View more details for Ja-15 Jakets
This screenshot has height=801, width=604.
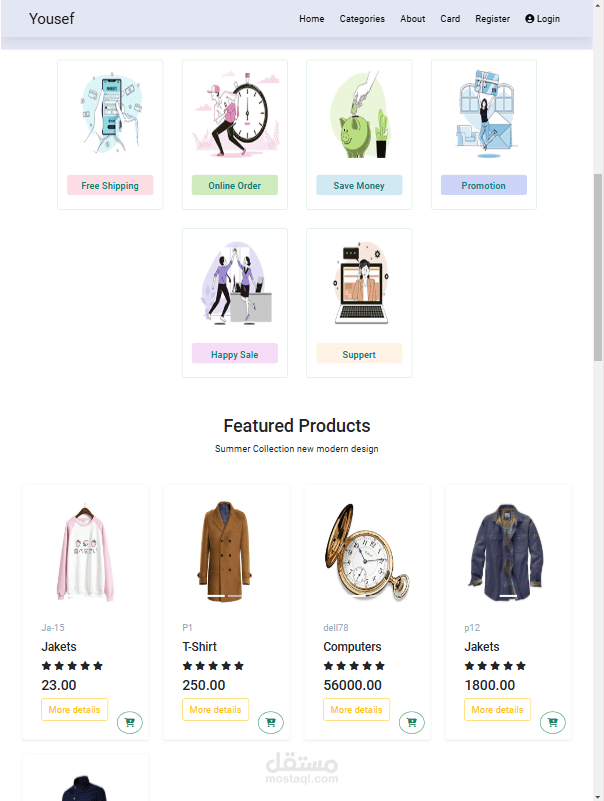click(75, 710)
